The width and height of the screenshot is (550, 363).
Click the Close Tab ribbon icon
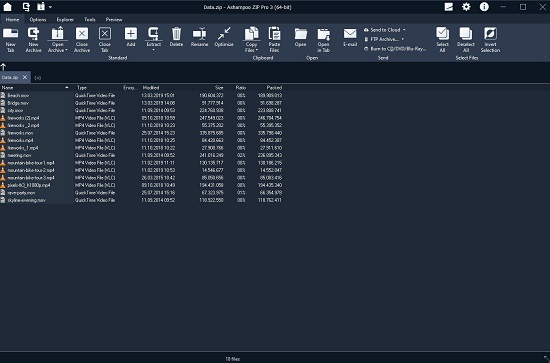click(105, 34)
